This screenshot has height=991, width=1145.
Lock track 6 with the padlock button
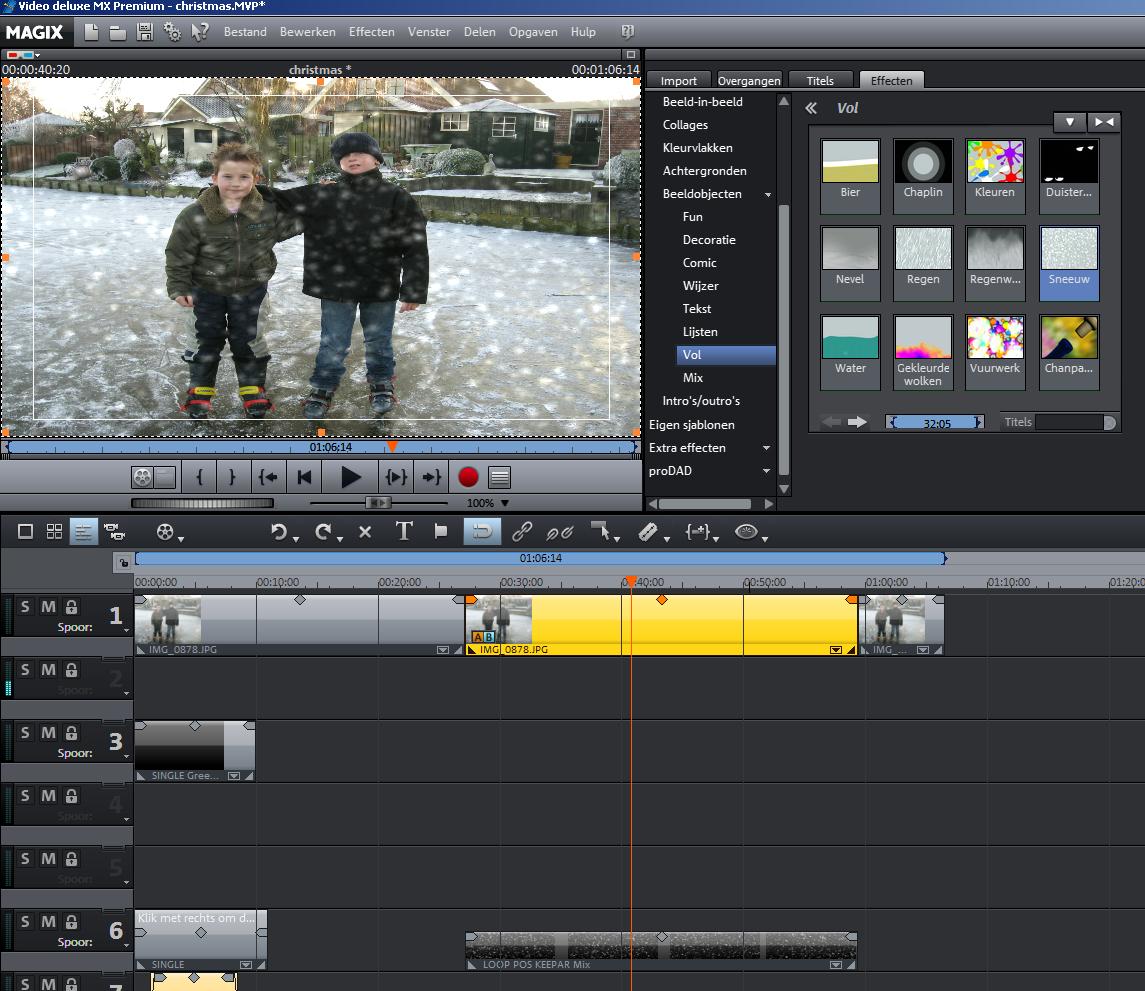click(71, 922)
